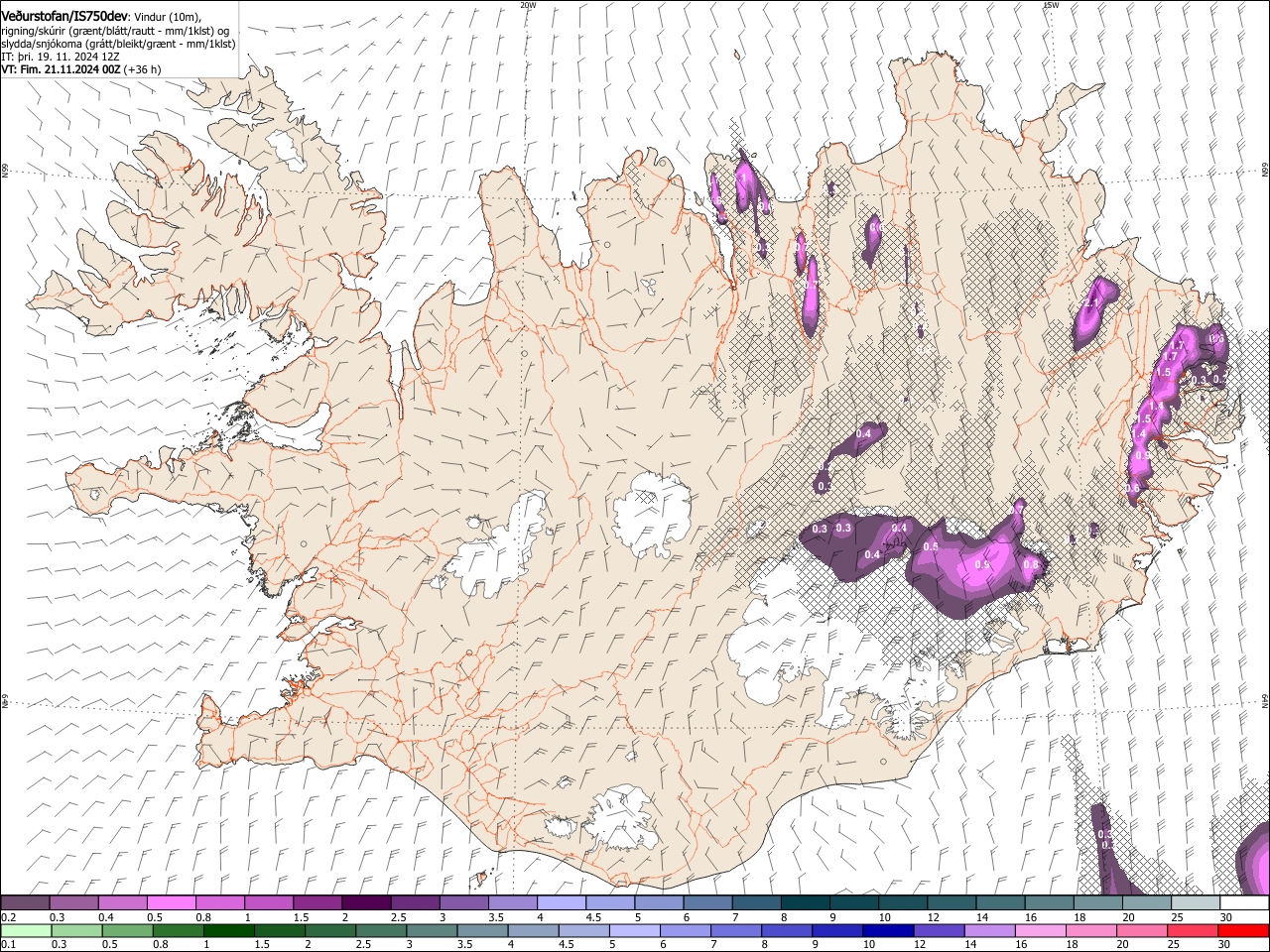The width and height of the screenshot is (1270, 952).
Task: Click the 0.8 value in the southern snow blob
Action: coord(1031,564)
